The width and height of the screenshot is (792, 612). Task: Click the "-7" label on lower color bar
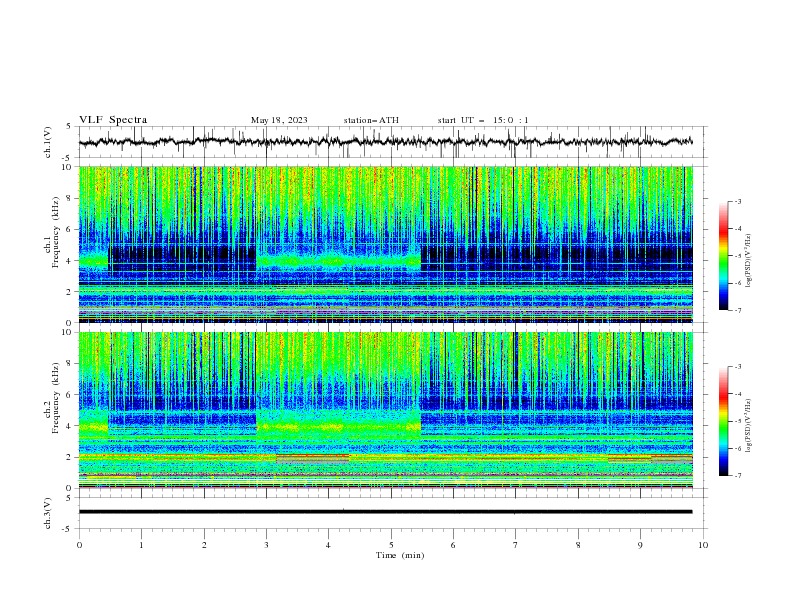[x=737, y=476]
